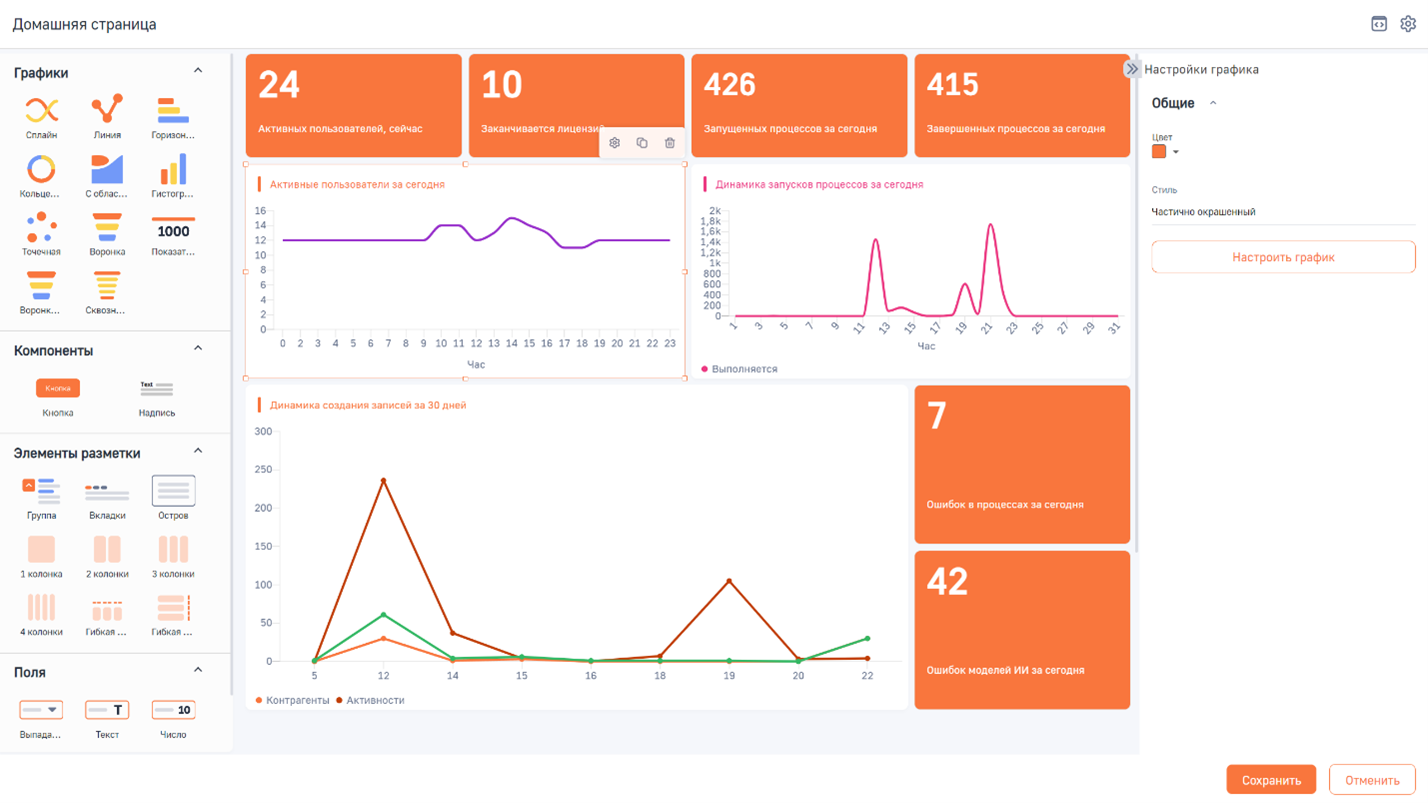Select the 10 Заканчивается лицензия card
The width and height of the screenshot is (1428, 803).
577,105
